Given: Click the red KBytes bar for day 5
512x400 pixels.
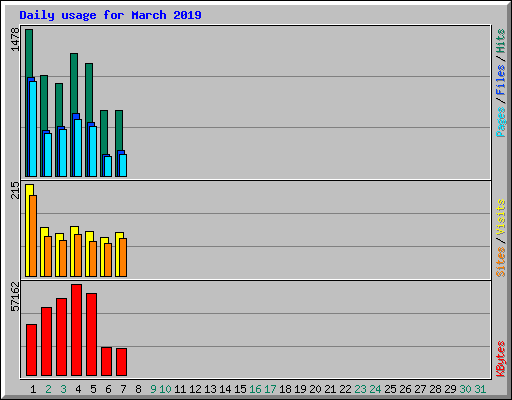Looking at the screenshot, I should point(91,335).
